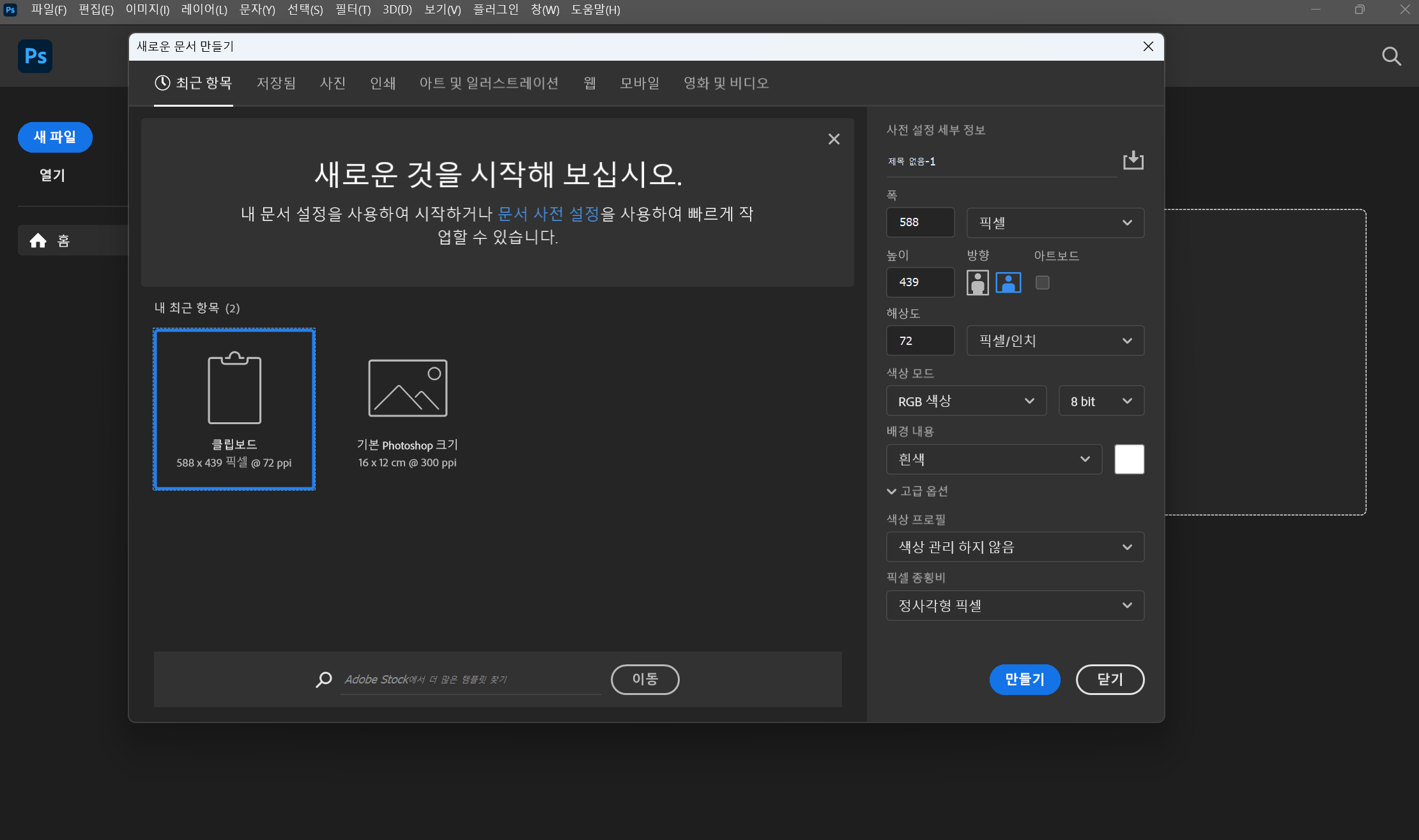The image size is (1419, 840).
Task: Enable the 아트보드 checkbox
Action: (1042, 282)
